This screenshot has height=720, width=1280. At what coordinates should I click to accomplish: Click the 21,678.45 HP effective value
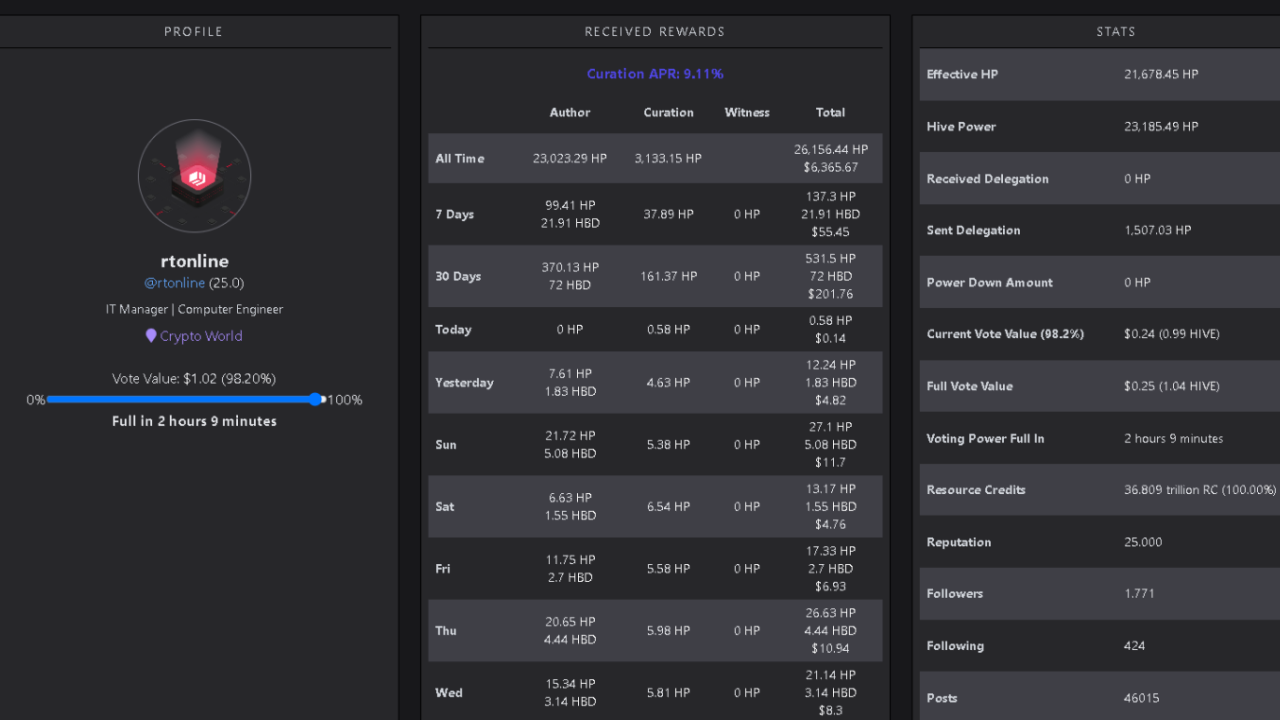point(1161,75)
